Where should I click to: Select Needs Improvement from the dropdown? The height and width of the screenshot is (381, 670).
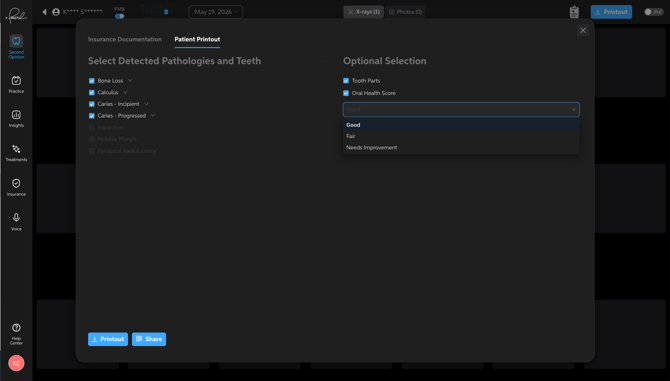(461, 147)
